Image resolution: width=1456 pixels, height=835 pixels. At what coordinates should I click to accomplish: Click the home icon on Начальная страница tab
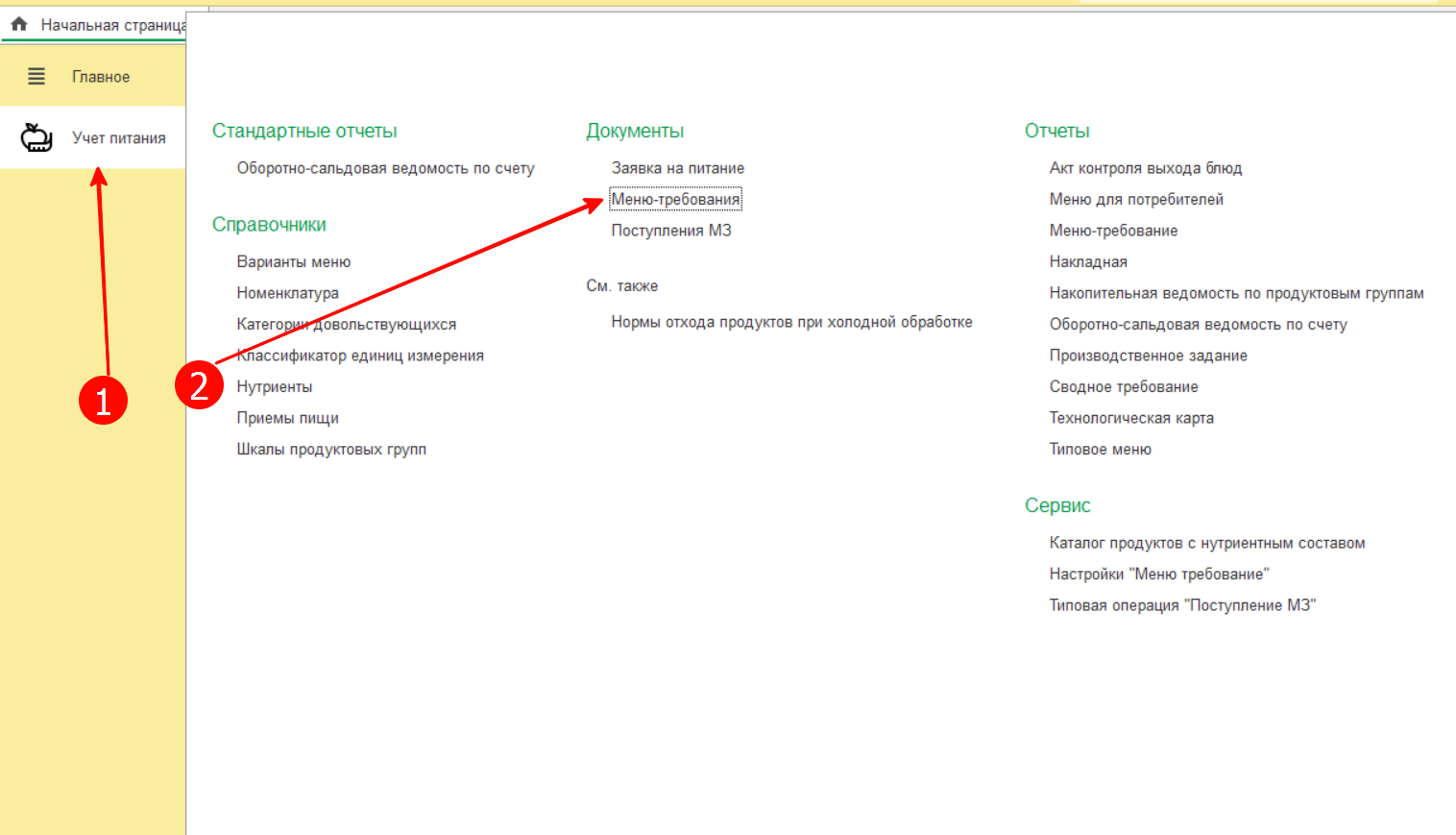click(19, 24)
